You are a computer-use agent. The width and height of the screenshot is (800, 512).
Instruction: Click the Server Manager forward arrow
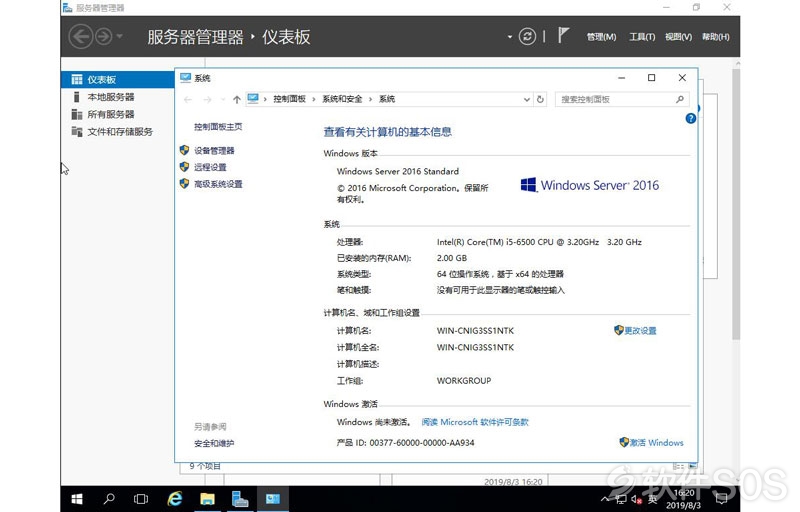point(104,37)
